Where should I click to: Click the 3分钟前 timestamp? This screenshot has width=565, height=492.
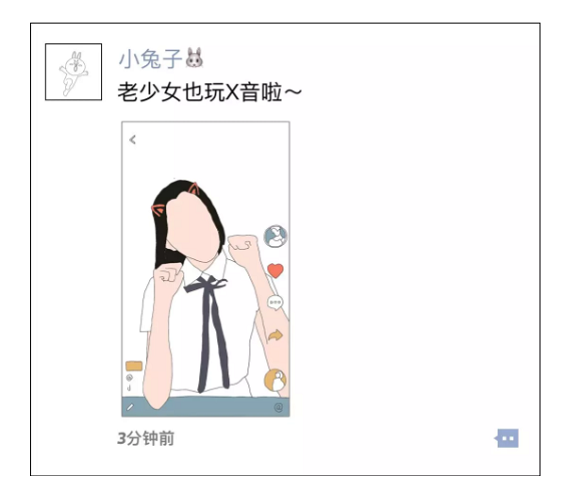point(146,439)
